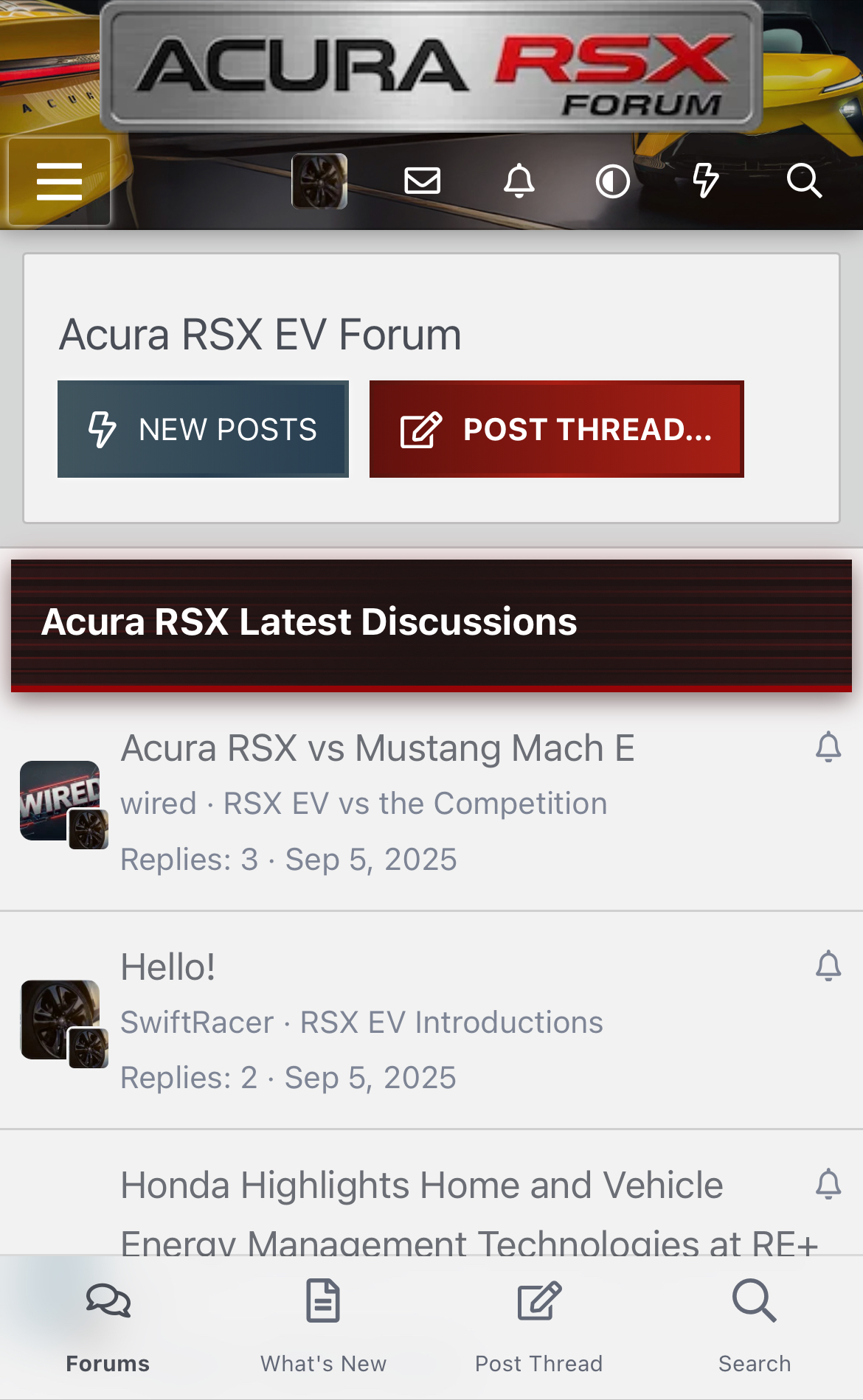
Task: Toggle watch bell for Honda Highlights thread
Action: pyautogui.click(x=828, y=1183)
